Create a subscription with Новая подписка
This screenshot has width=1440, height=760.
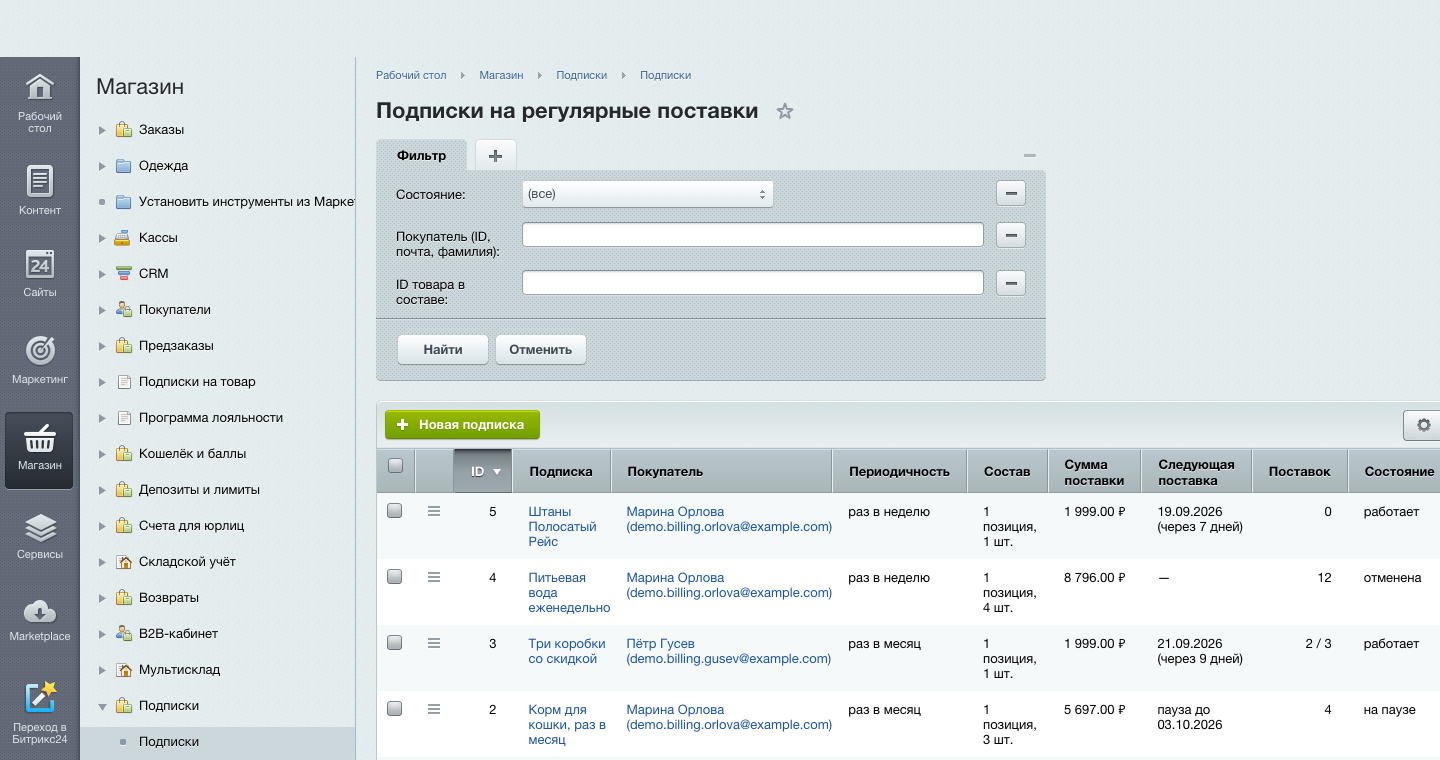(x=462, y=425)
